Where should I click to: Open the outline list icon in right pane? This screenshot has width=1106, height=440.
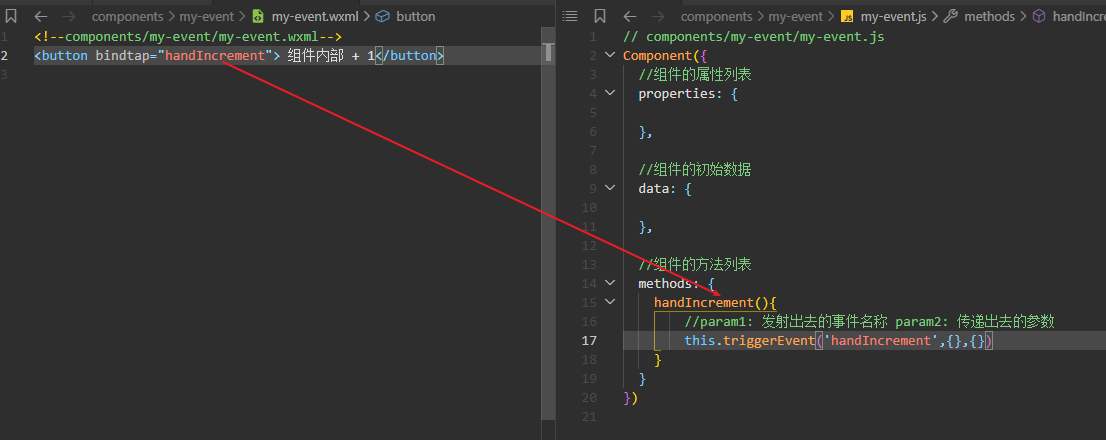(571, 16)
